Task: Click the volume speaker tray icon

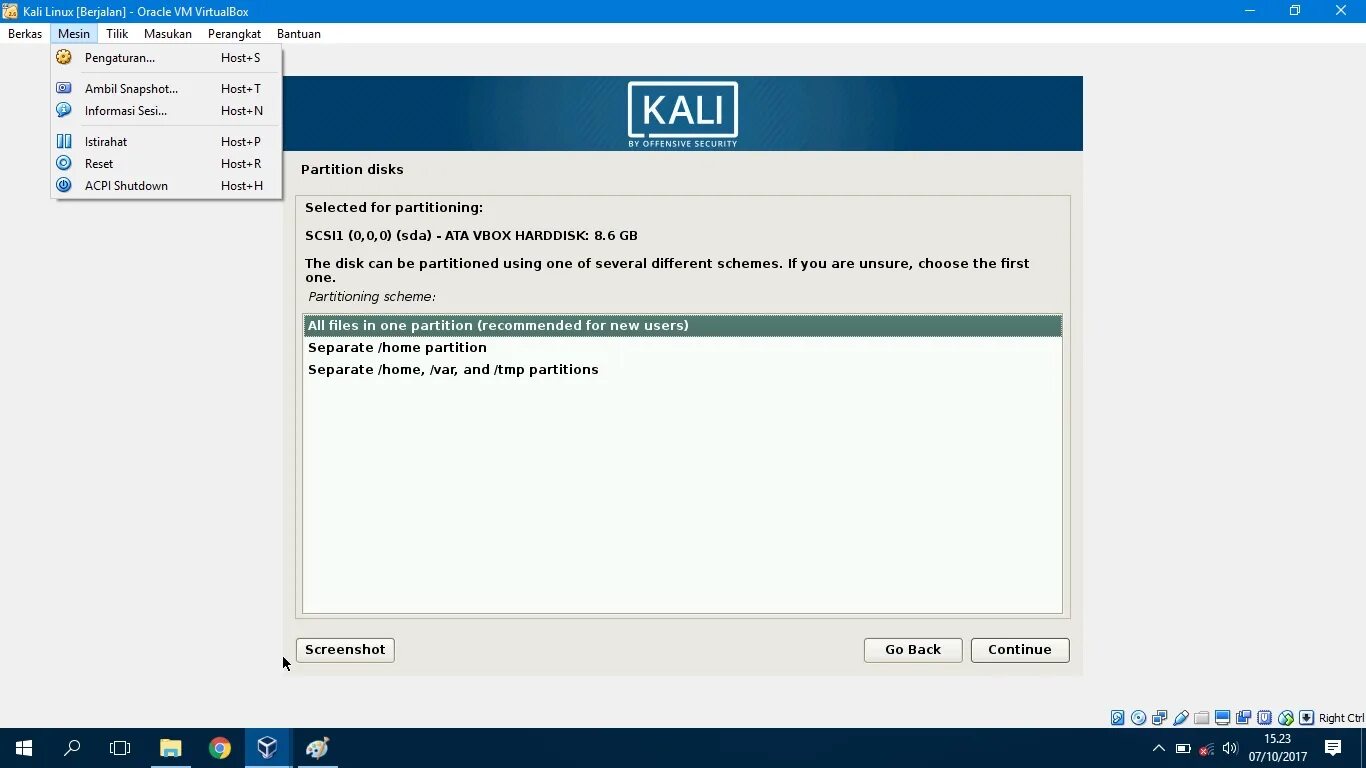Action: click(x=1231, y=748)
